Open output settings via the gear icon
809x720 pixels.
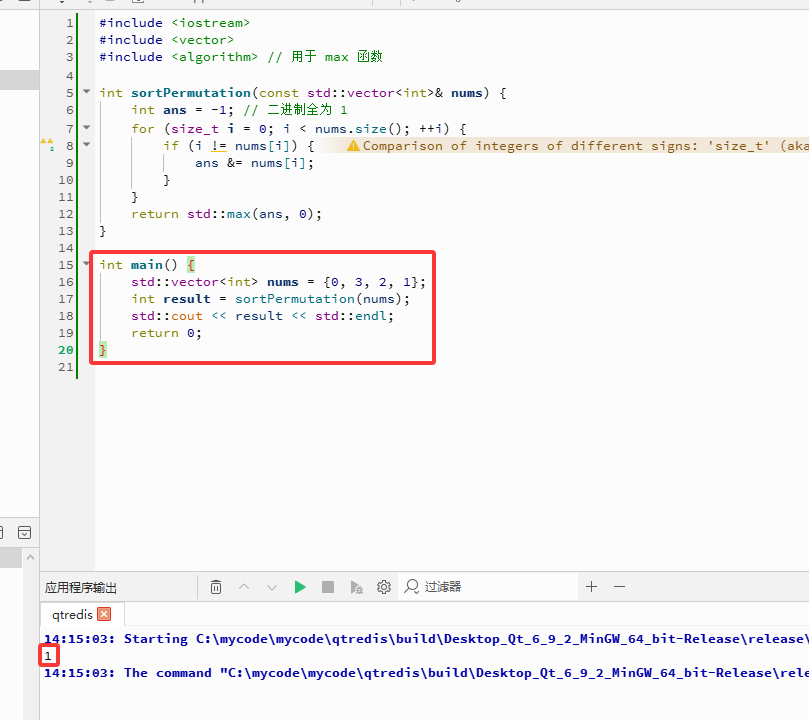coord(384,587)
